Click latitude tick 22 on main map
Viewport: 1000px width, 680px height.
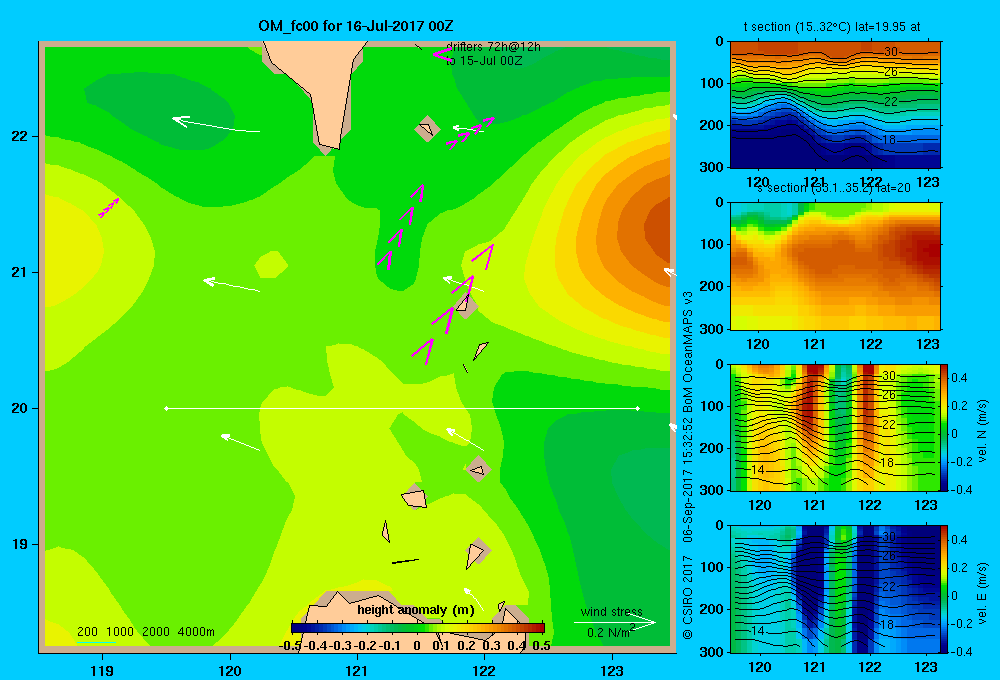point(20,137)
